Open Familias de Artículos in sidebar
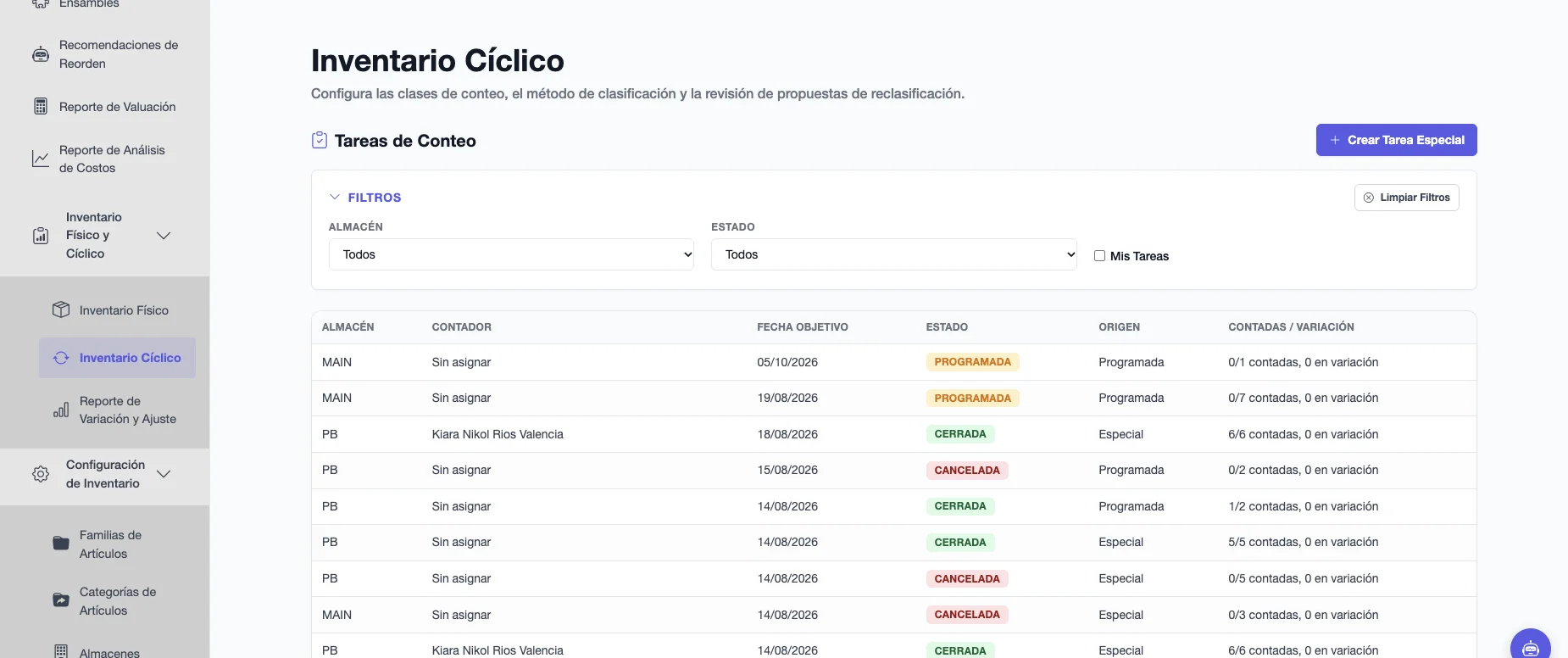Viewport: 1568px width, 658px height. (x=110, y=544)
